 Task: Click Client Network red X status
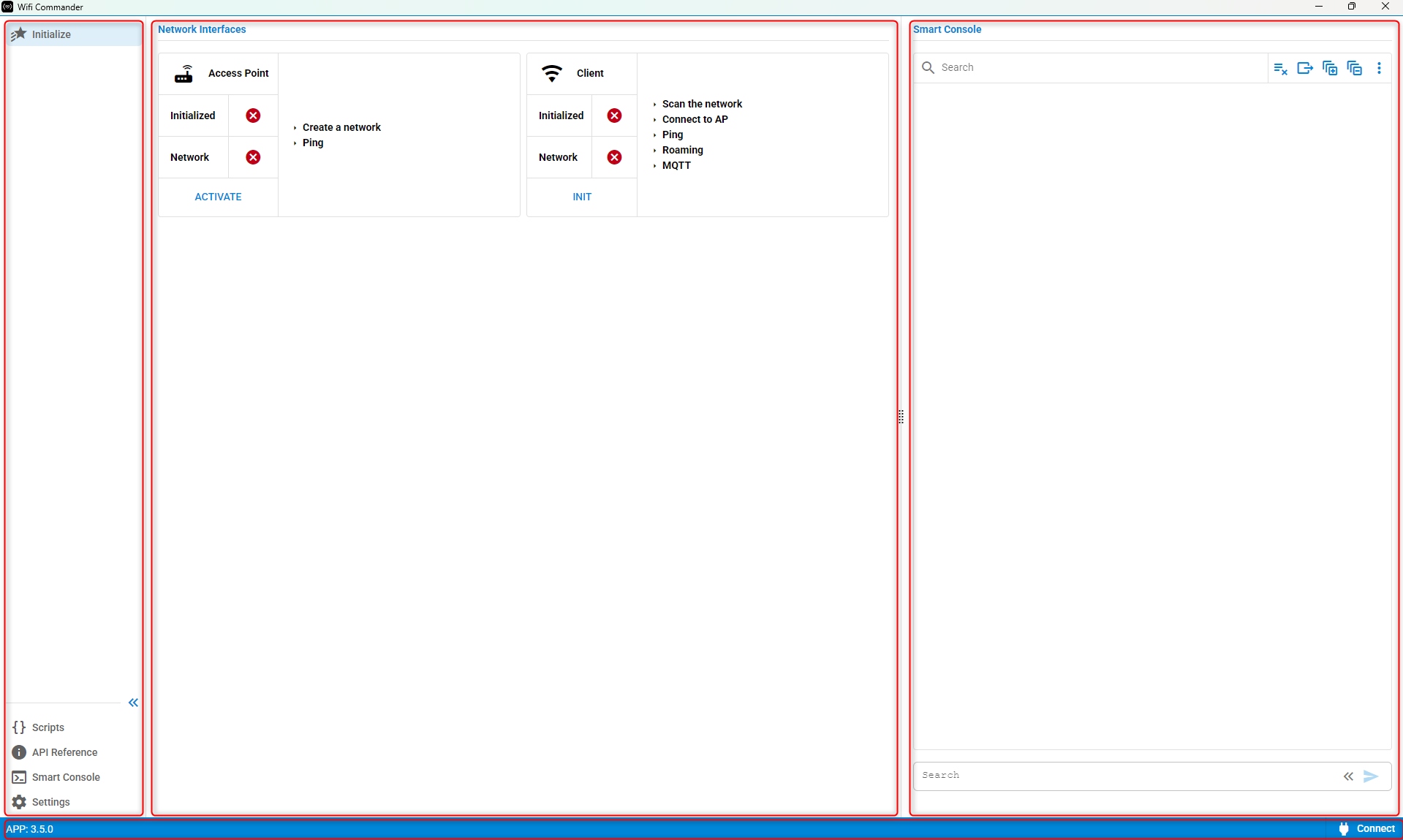click(x=614, y=157)
